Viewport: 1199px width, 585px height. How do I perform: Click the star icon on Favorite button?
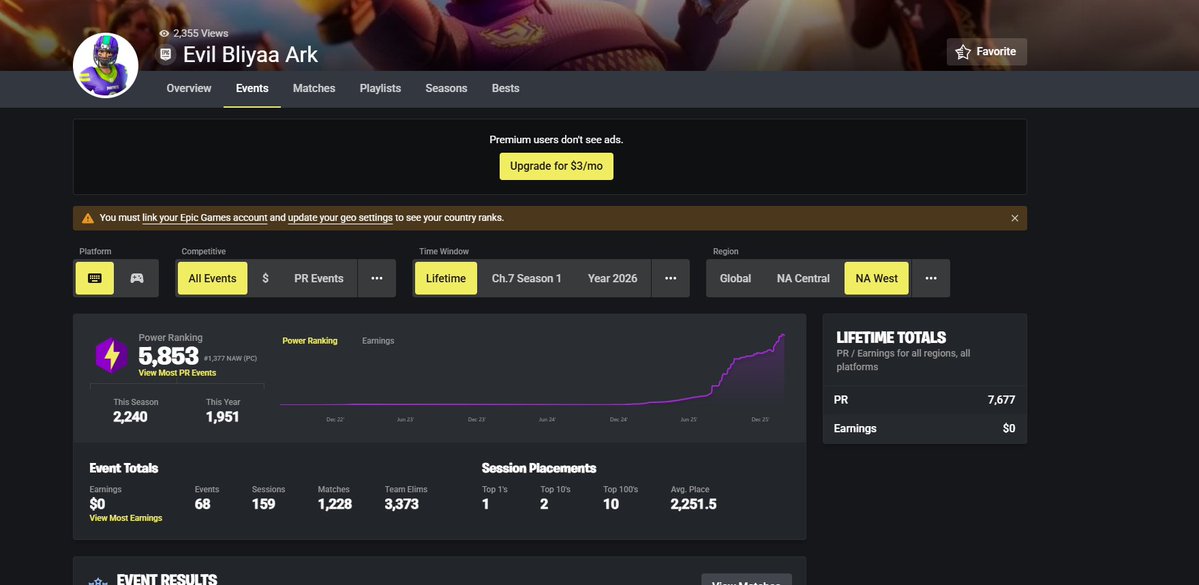tap(963, 52)
